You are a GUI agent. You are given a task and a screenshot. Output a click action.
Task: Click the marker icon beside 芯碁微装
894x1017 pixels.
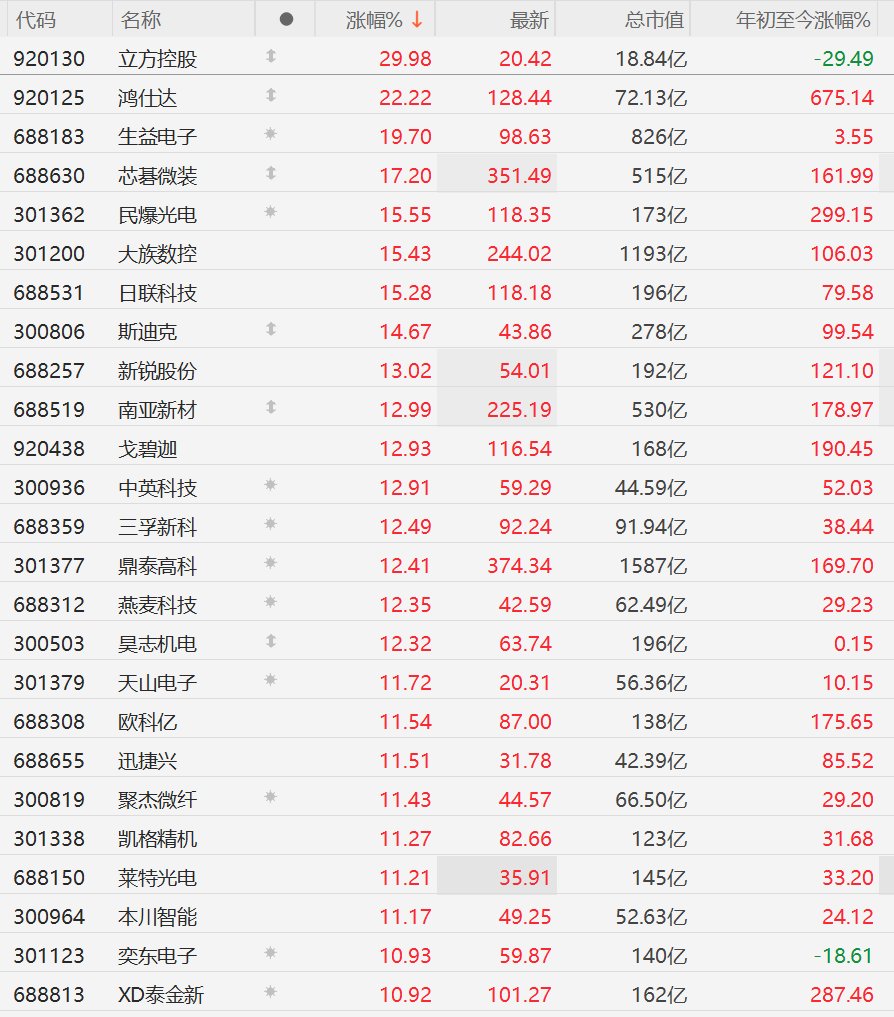point(271,173)
